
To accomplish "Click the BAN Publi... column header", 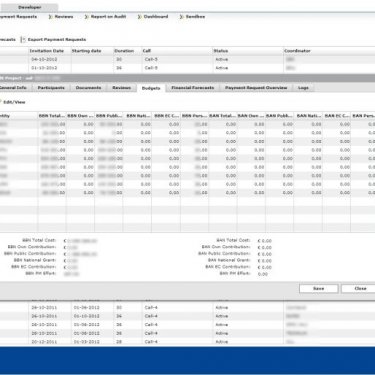I will [280, 116].
